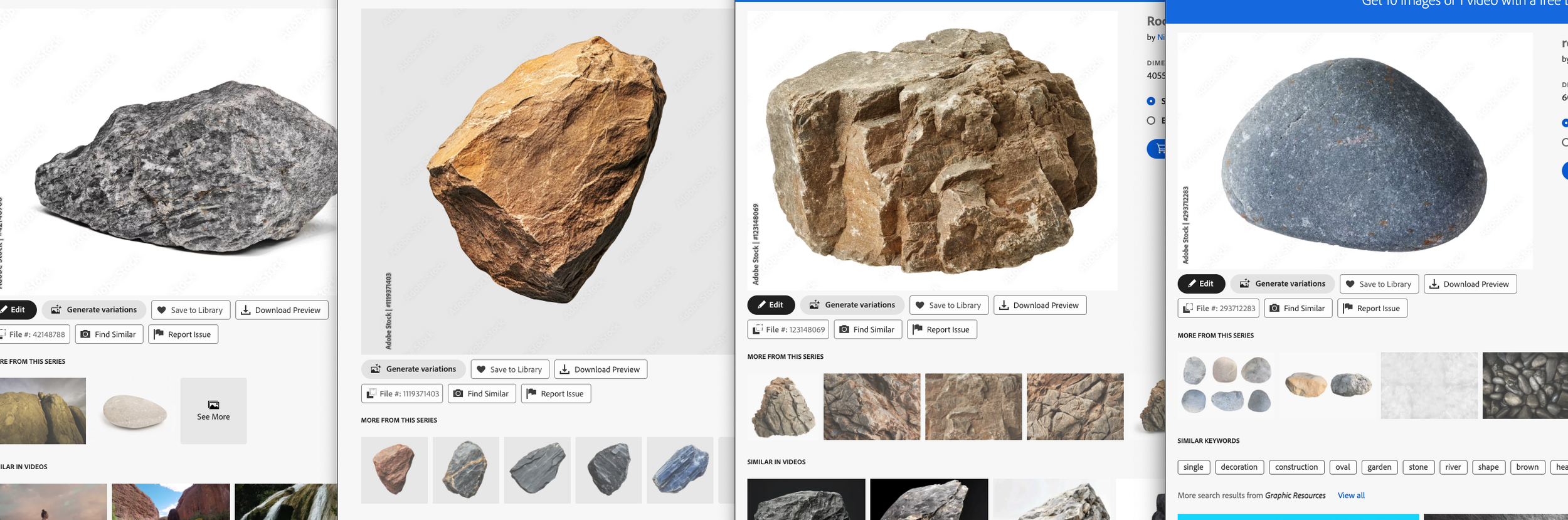The width and height of the screenshot is (1568, 520).
Task: Save the brown boulder to Library
Action: pos(949,305)
